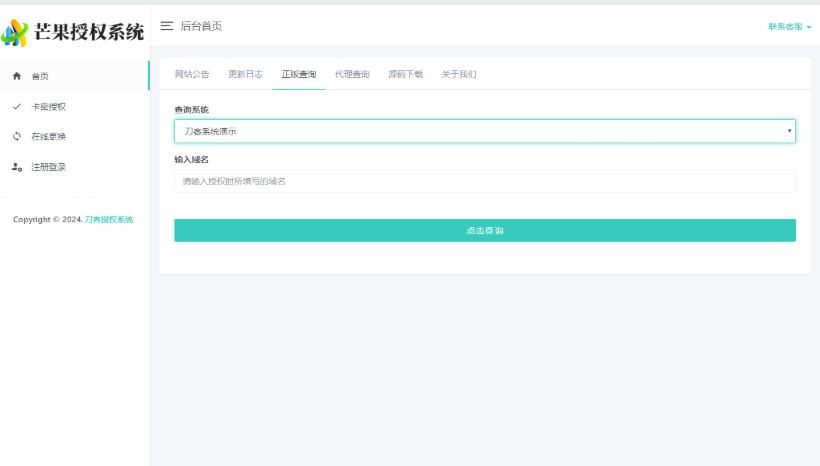The image size is (820, 466).
Task: Open the 刀客授权系统 copyright link
Action: coord(109,220)
